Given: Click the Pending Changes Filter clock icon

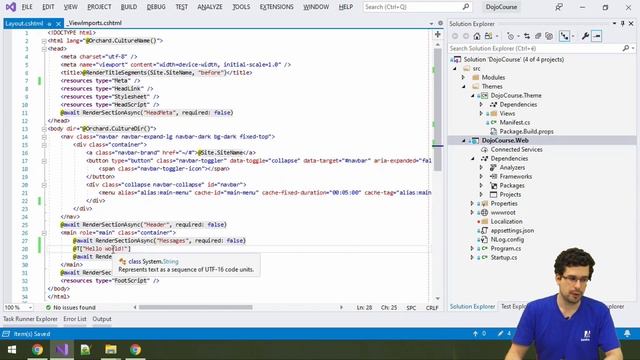Looking at the screenshot, I should pyautogui.click(x=511, y=36).
